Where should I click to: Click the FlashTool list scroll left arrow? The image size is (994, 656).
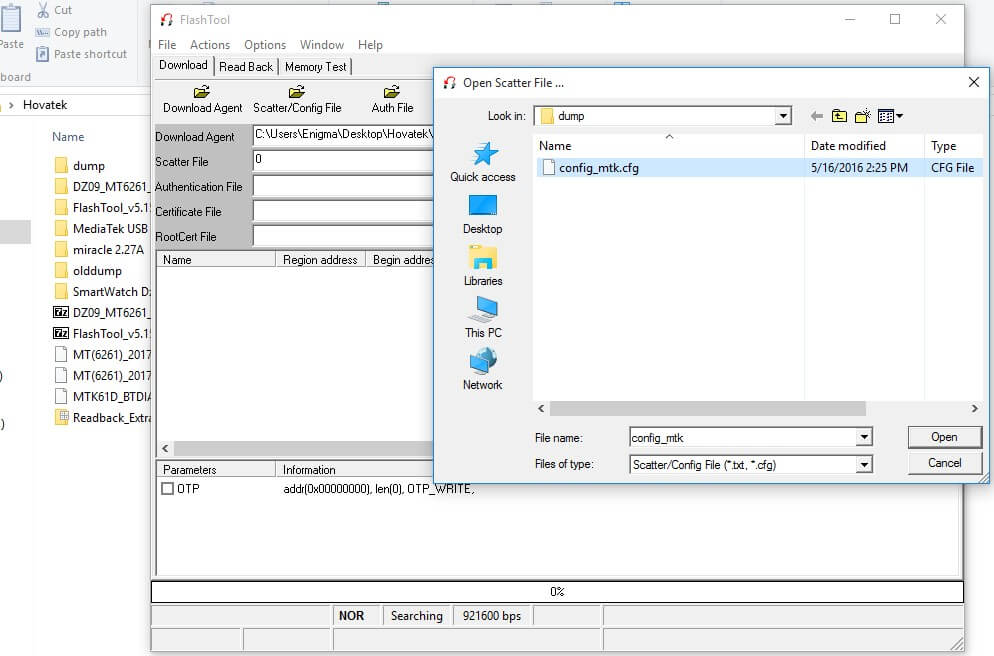(x=165, y=449)
